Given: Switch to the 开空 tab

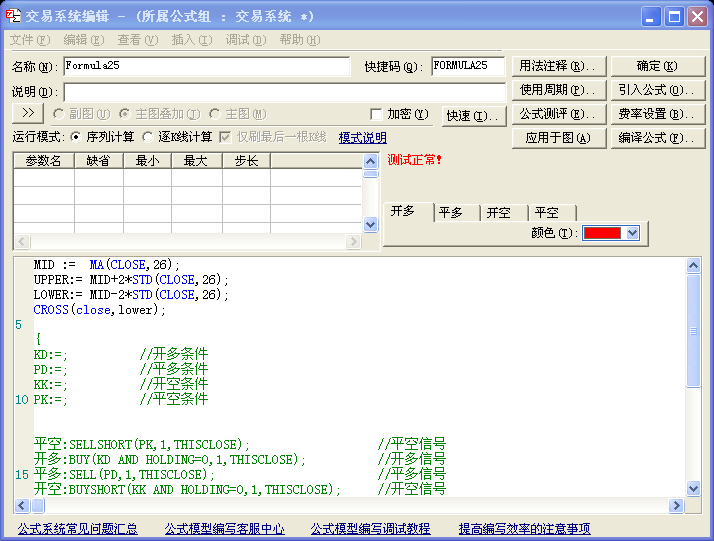Looking at the screenshot, I should pos(504,213).
